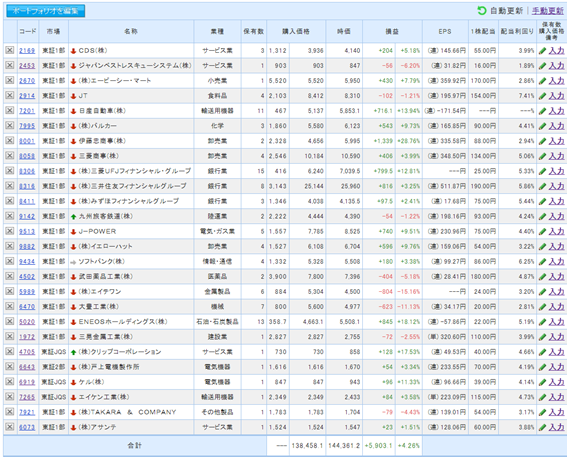
Task: Click the name 九州旅客鉄道(株)
Action: point(106,216)
